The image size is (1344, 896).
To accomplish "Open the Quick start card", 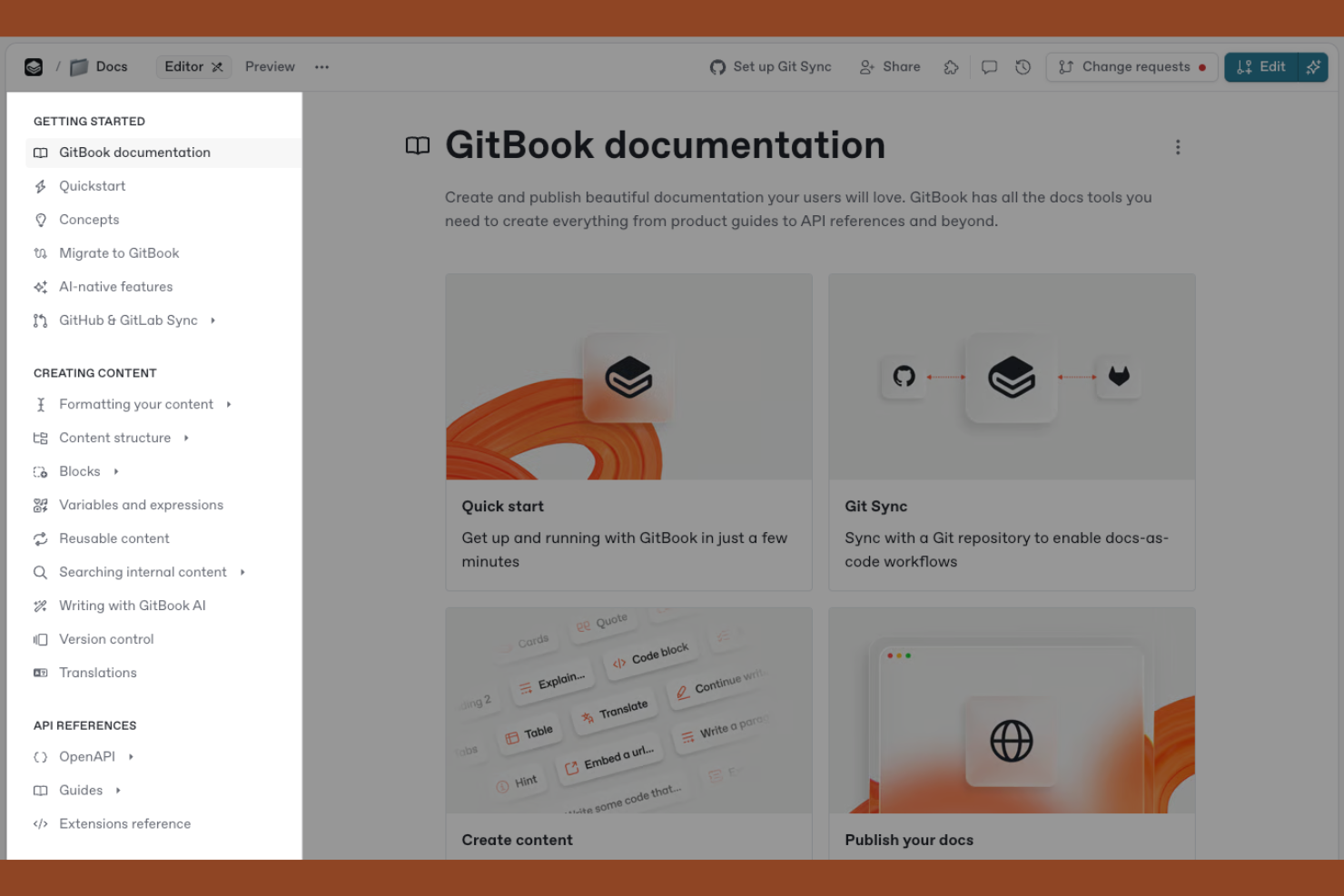I will click(628, 432).
